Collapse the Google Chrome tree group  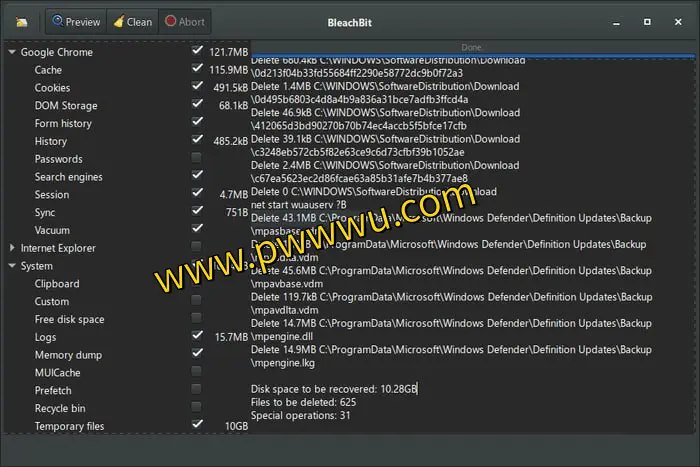12,52
